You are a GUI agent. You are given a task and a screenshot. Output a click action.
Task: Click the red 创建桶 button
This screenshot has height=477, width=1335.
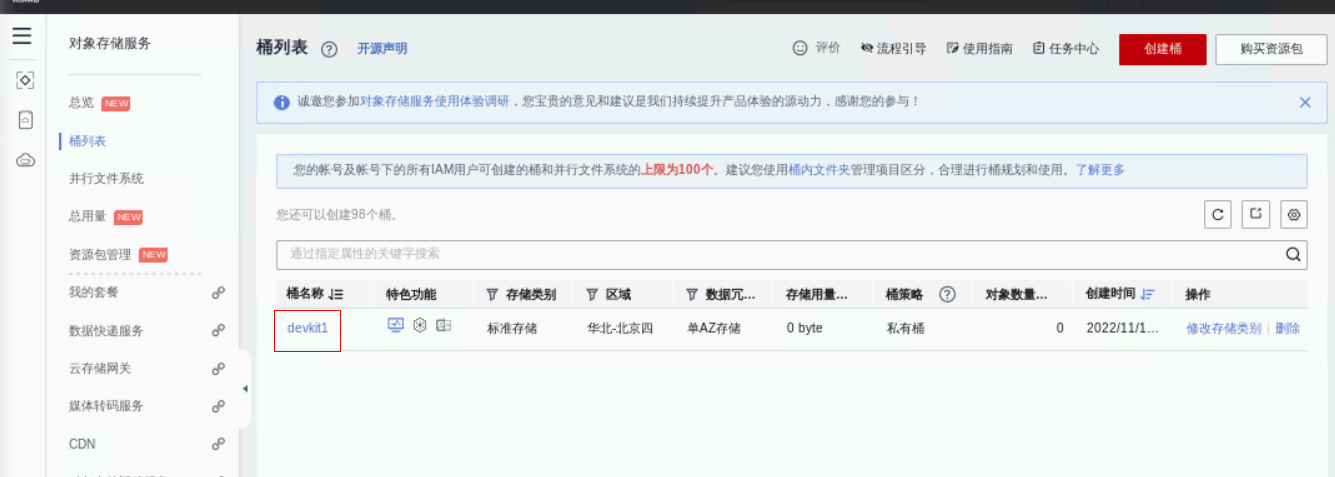(1162, 49)
